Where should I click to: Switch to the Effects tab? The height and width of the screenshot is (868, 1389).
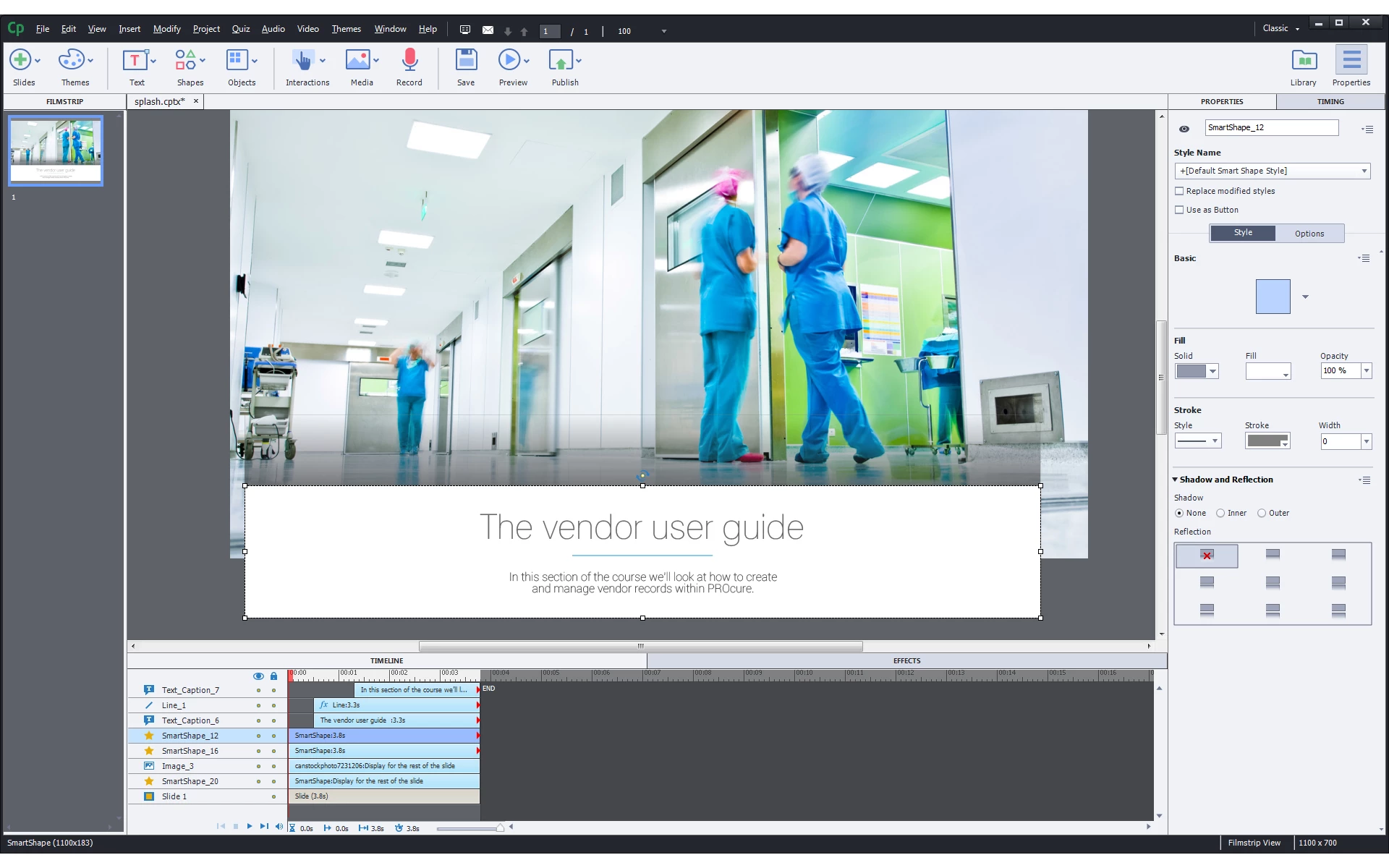coord(906,660)
